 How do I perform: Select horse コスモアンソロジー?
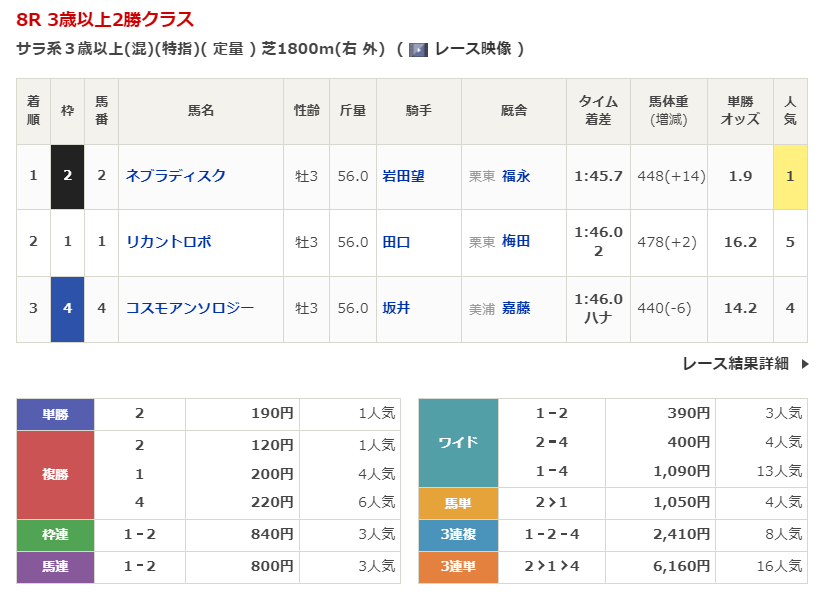pyautogui.click(x=189, y=308)
